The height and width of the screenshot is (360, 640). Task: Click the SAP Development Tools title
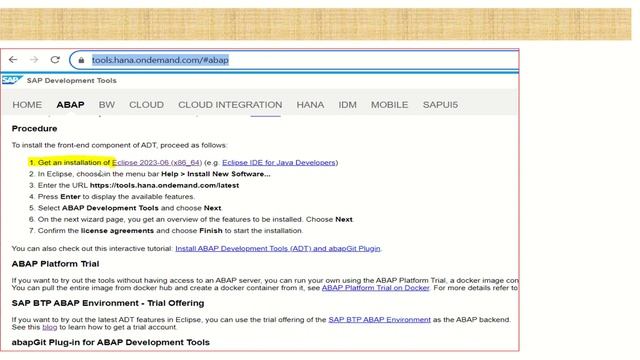click(71, 80)
